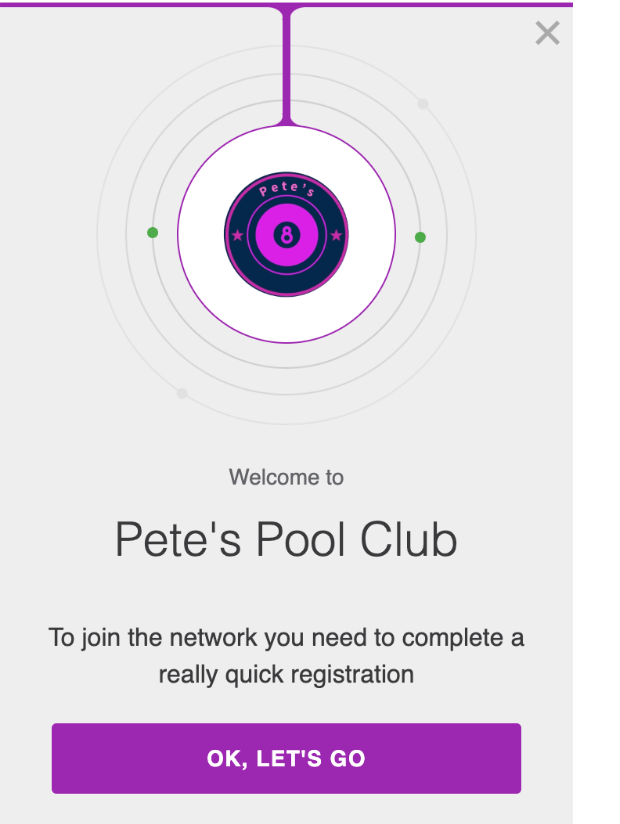Click the faded gray dot on the upper-right orbit
This screenshot has height=824, width=620.
coord(423,104)
